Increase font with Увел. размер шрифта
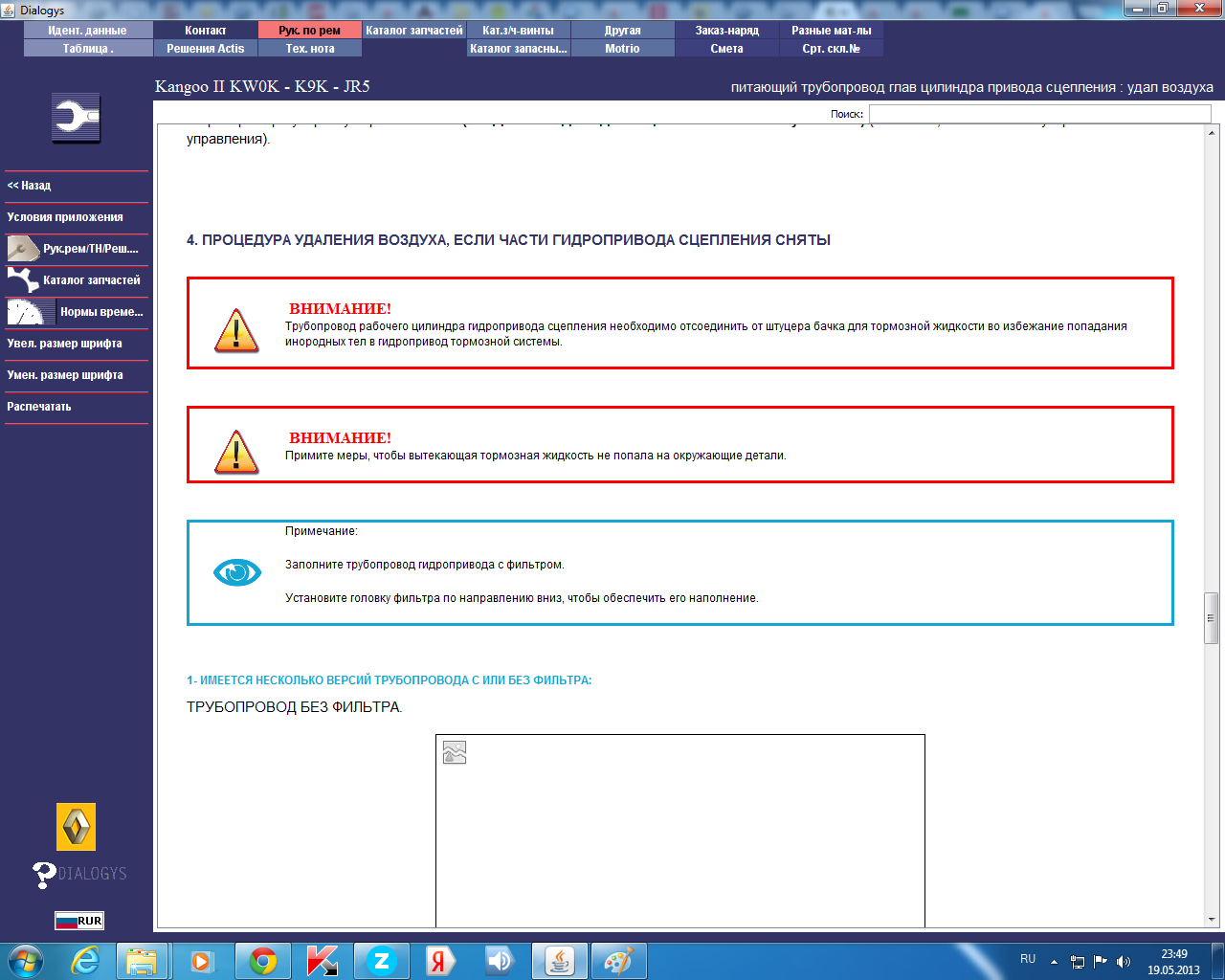1225x980 pixels. (x=77, y=344)
